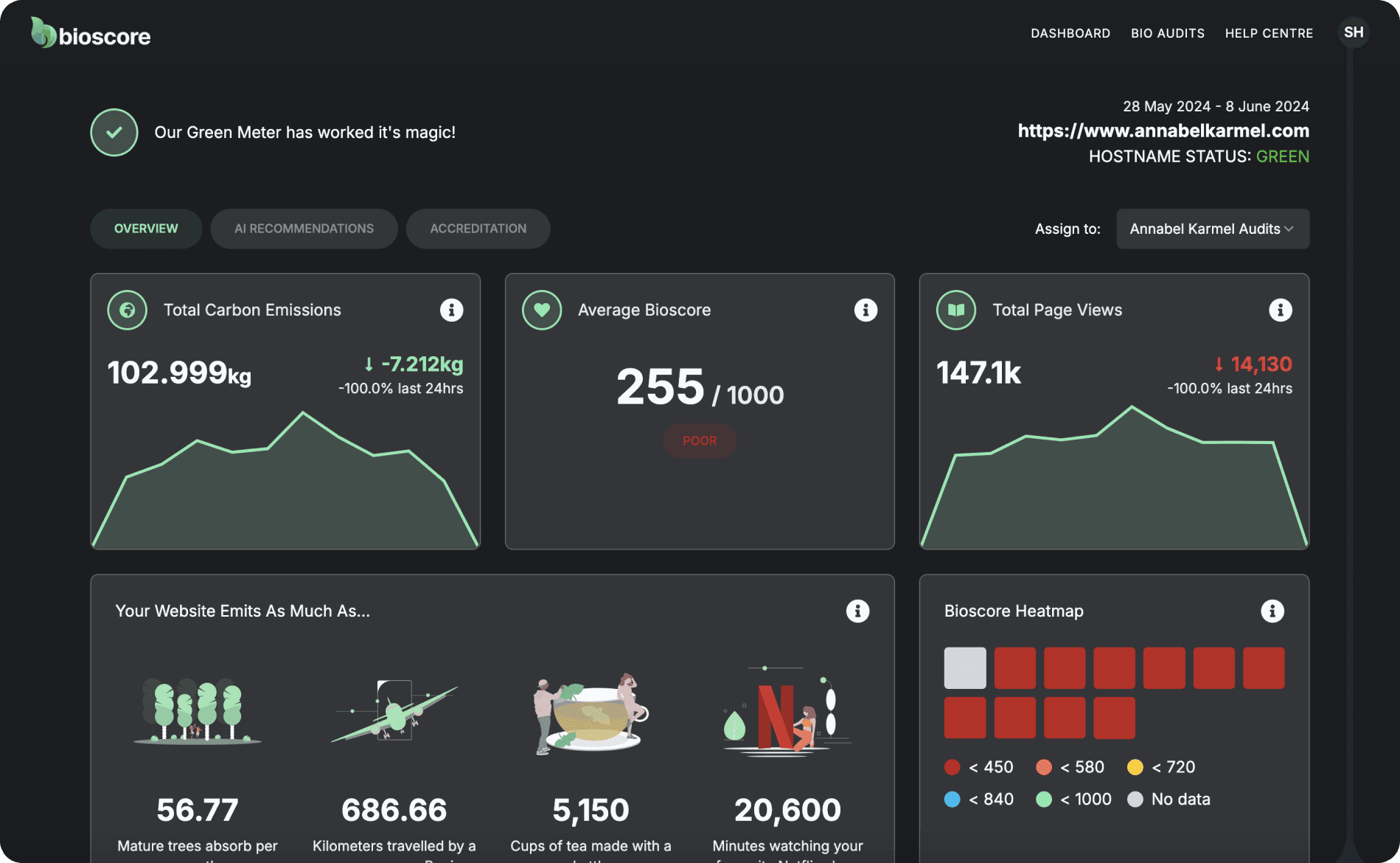Click the 5,150 cups of tea figure
The width and height of the screenshot is (1400, 863).
(591, 810)
